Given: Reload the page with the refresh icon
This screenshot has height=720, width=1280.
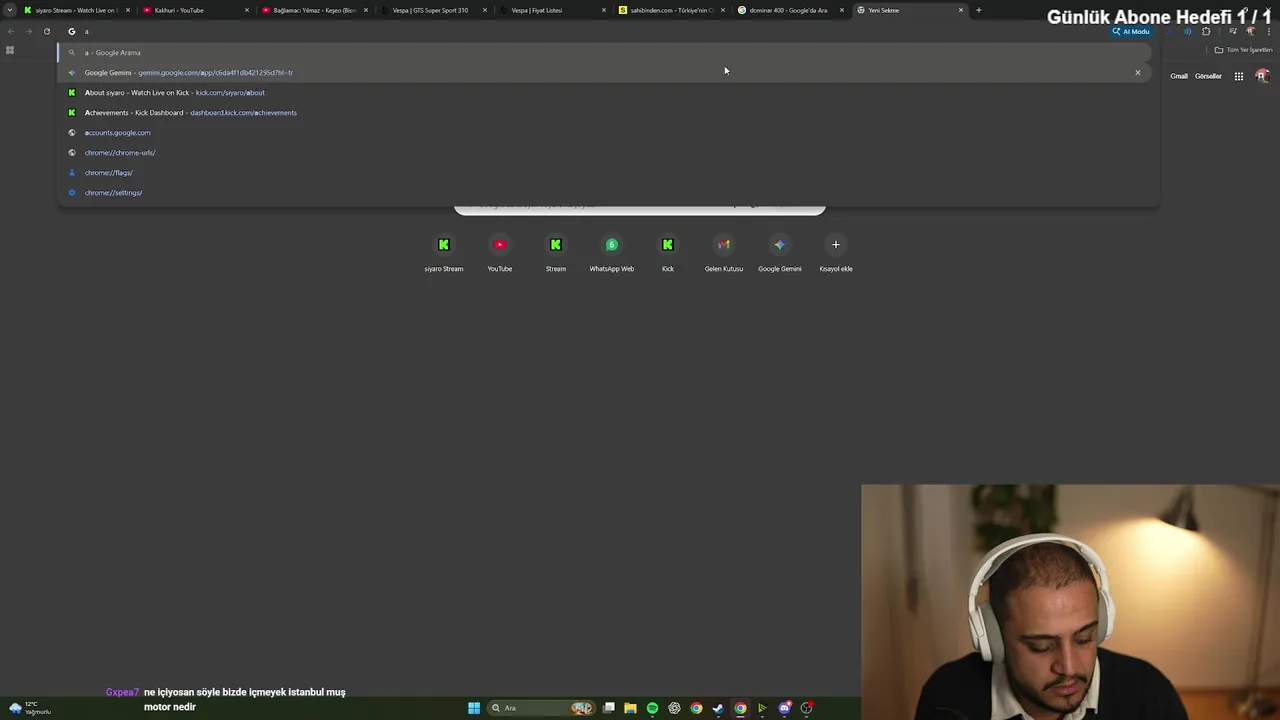Looking at the screenshot, I should [47, 31].
